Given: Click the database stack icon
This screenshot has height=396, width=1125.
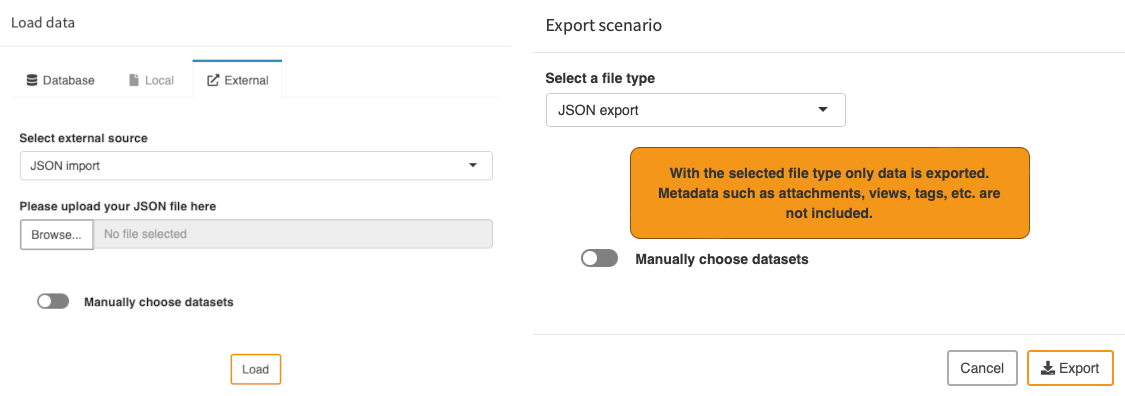Looking at the screenshot, I should point(32,80).
